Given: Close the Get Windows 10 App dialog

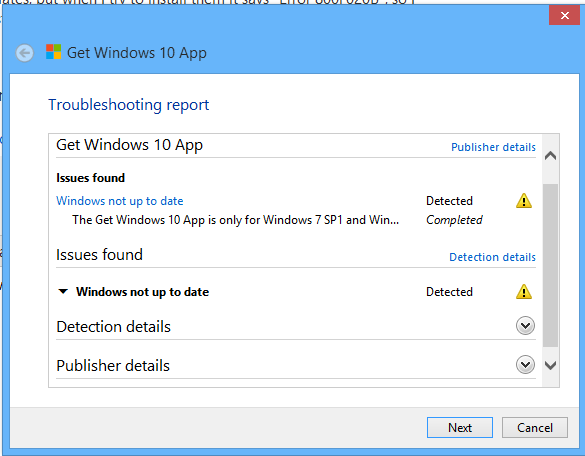Looking at the screenshot, I should coord(564,15).
